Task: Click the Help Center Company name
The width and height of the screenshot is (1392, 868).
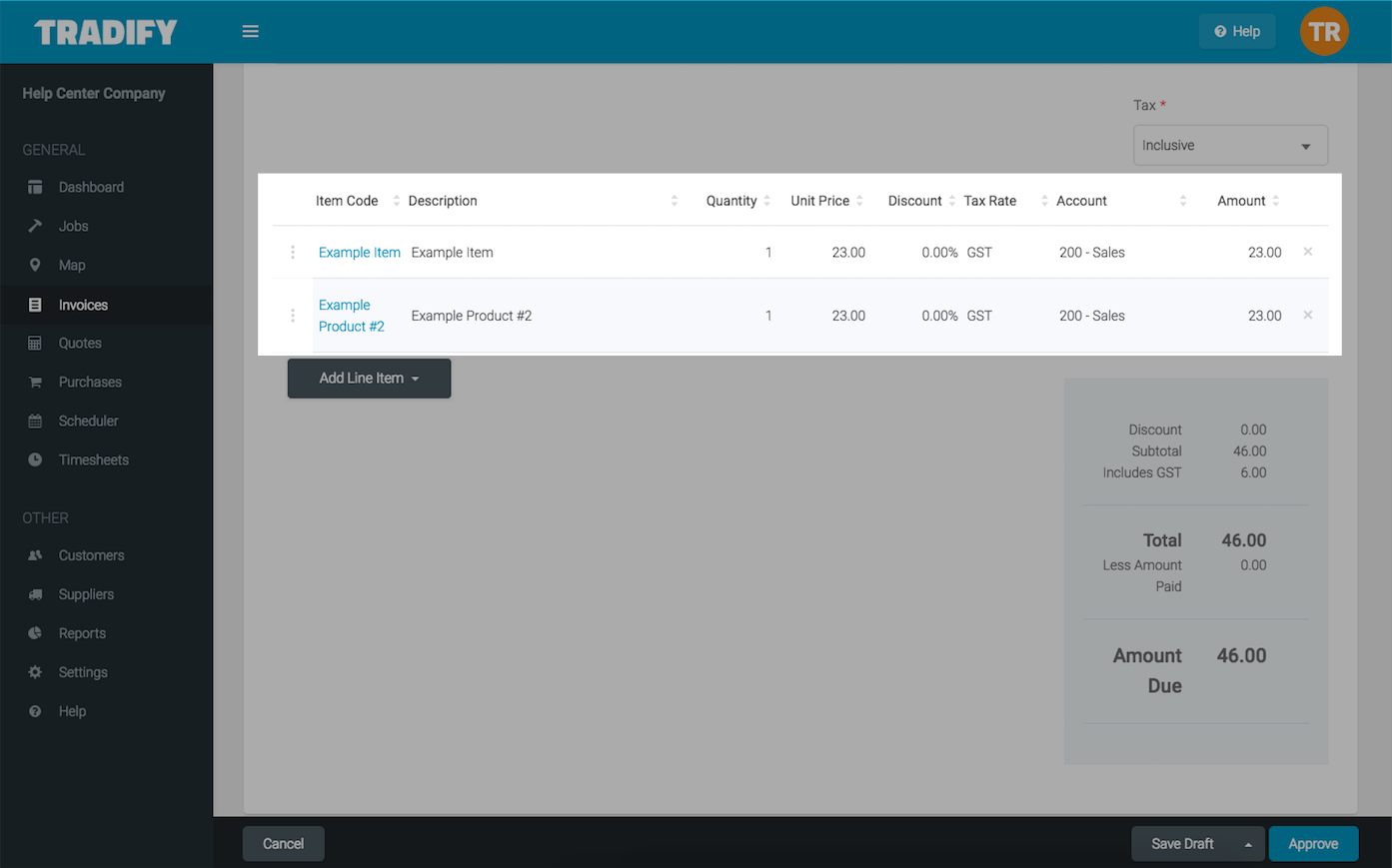Action: [x=94, y=93]
